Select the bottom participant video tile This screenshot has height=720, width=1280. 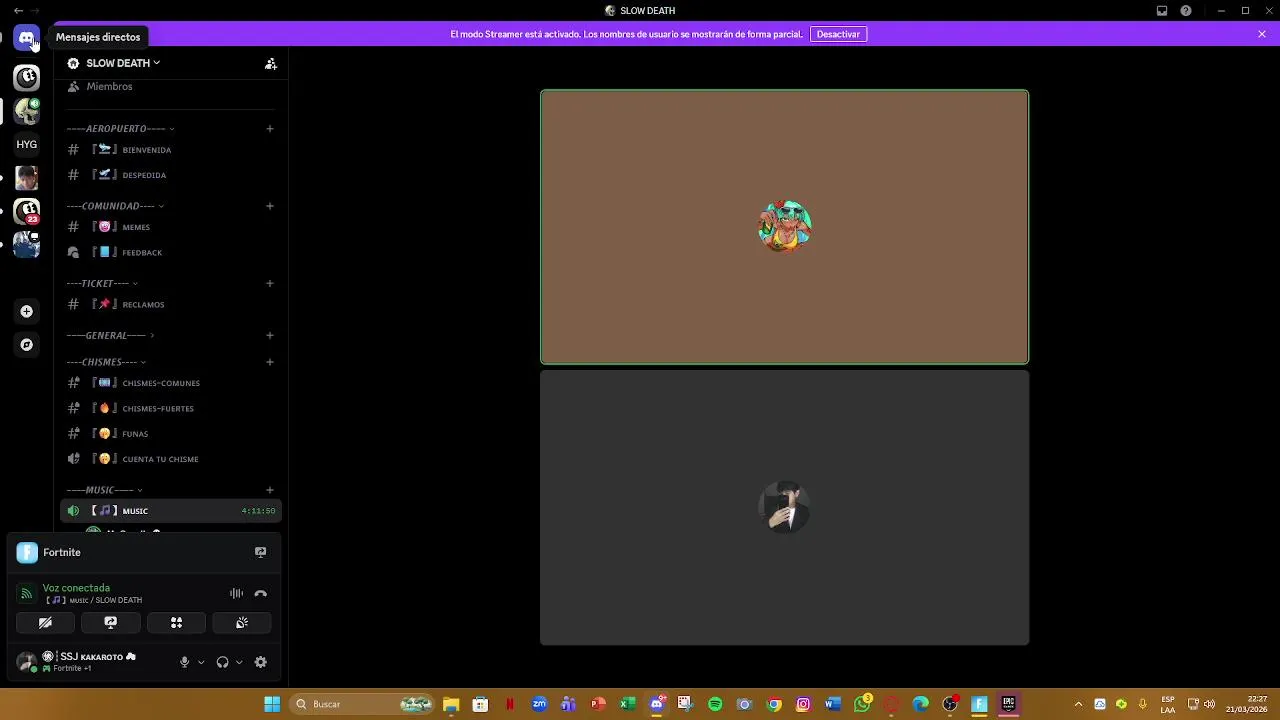point(784,508)
